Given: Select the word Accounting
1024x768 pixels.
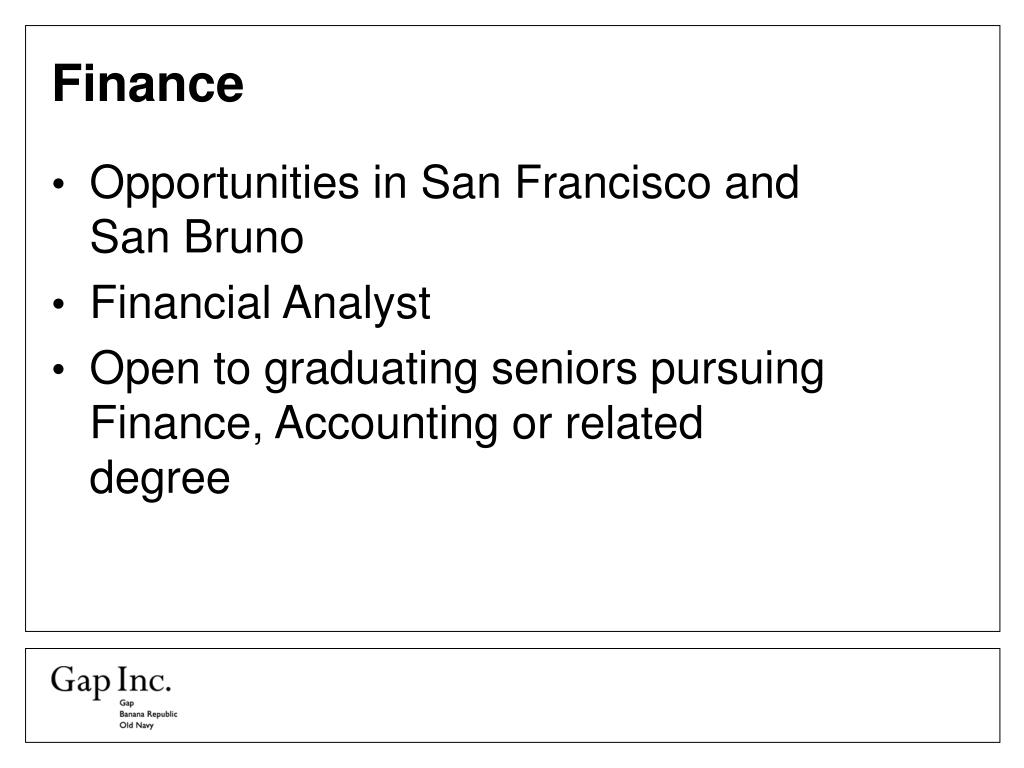Looking at the screenshot, I should pyautogui.click(x=386, y=423).
